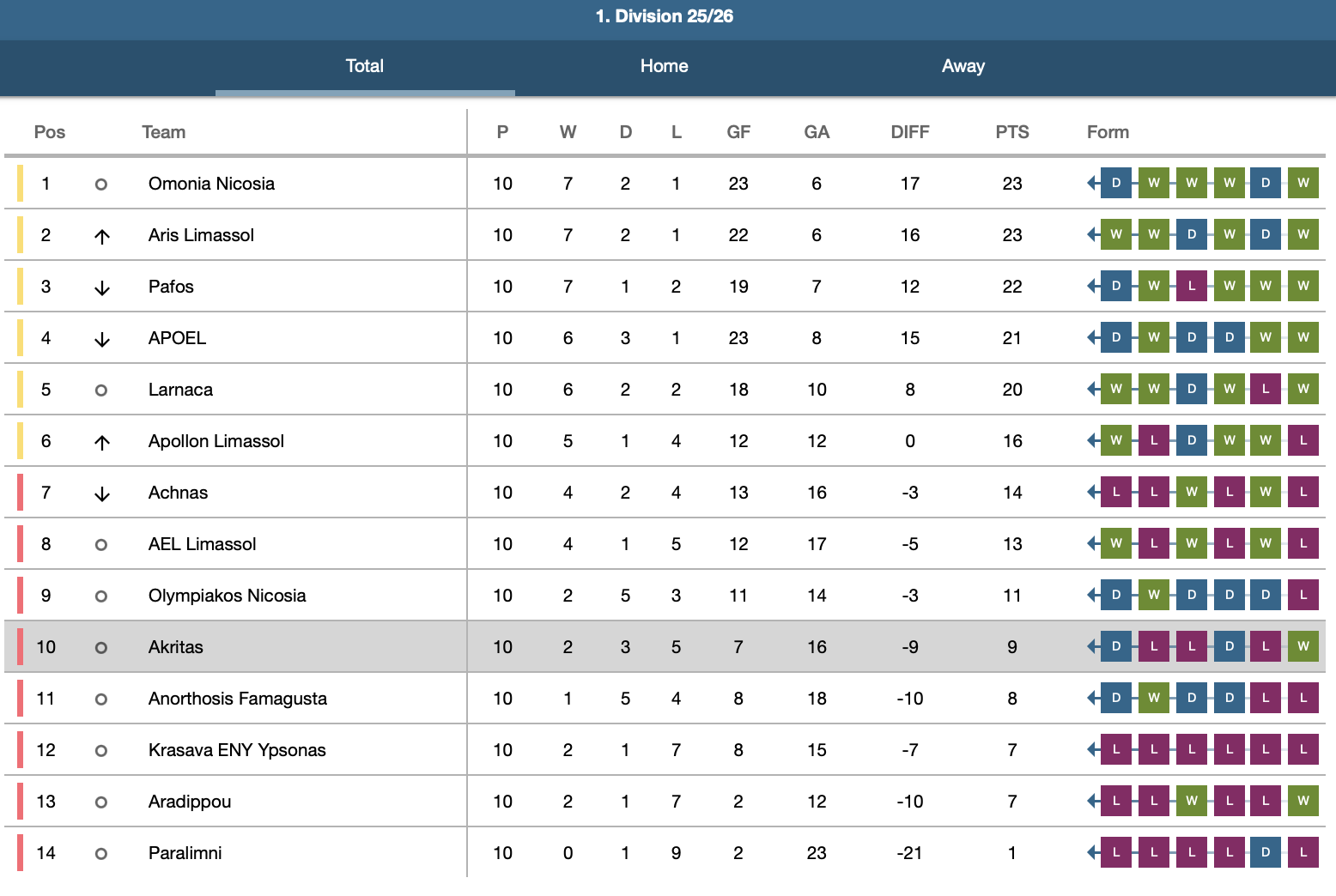Click the form back arrow in Larnaca's row
The image size is (1336, 896).
[x=1092, y=389]
